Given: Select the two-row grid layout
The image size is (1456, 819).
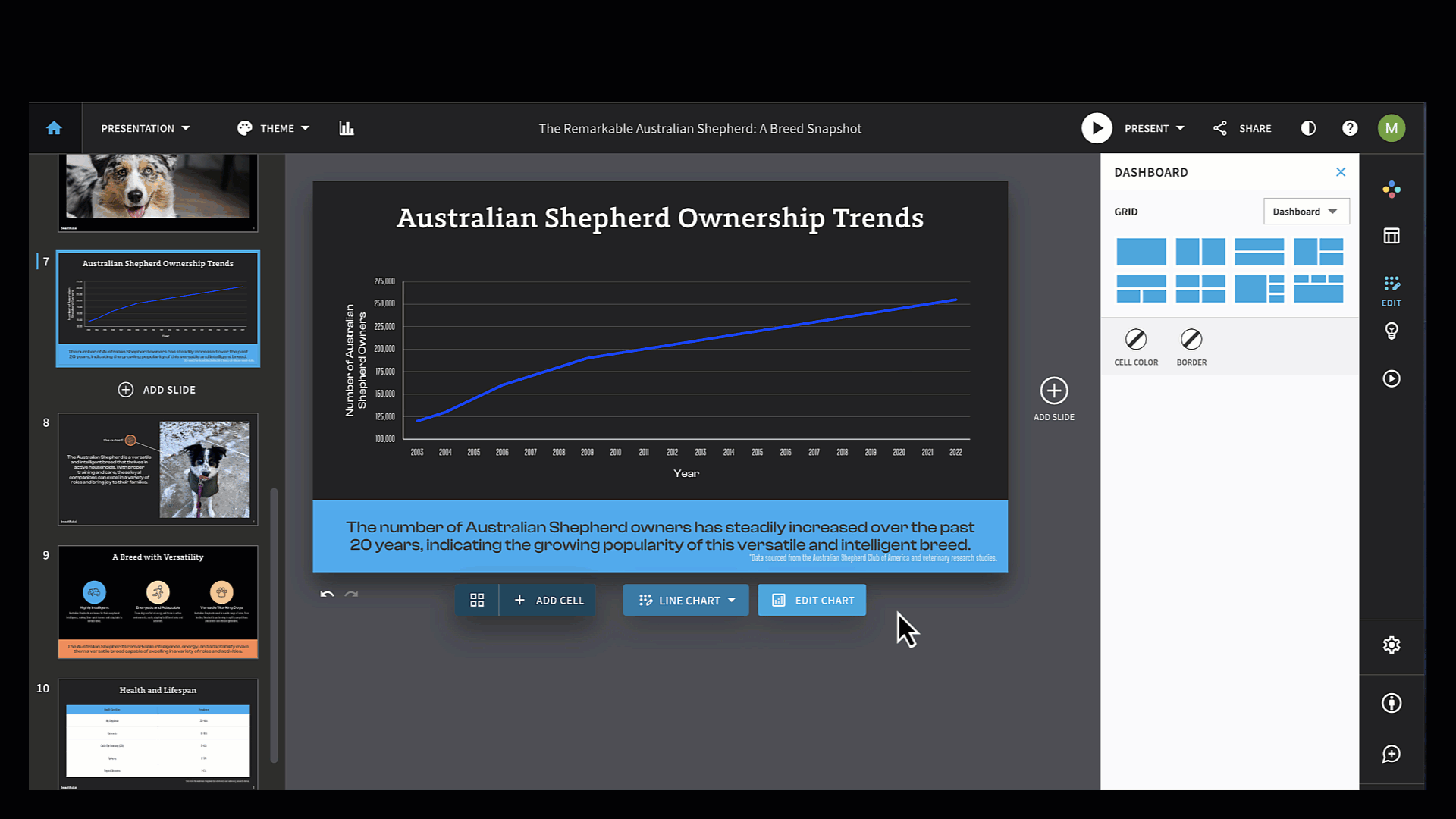Looking at the screenshot, I should click(1259, 251).
